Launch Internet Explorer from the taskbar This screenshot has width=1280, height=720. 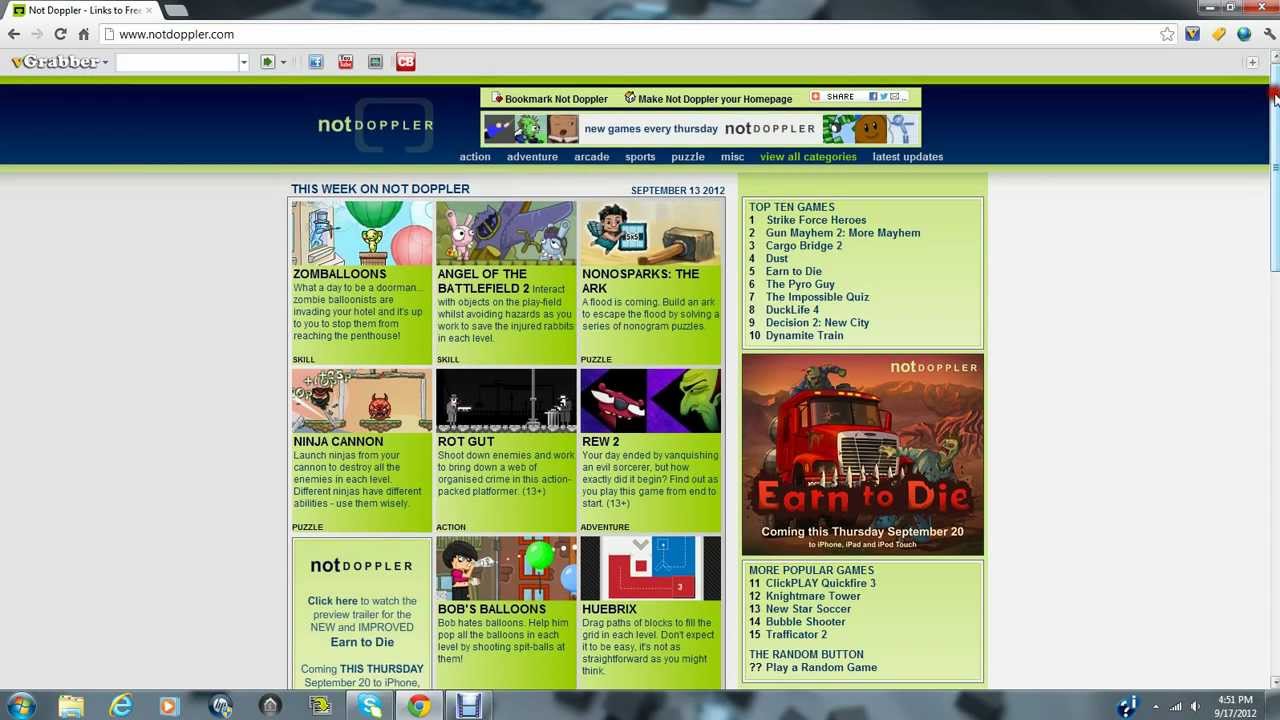pyautogui.click(x=121, y=706)
